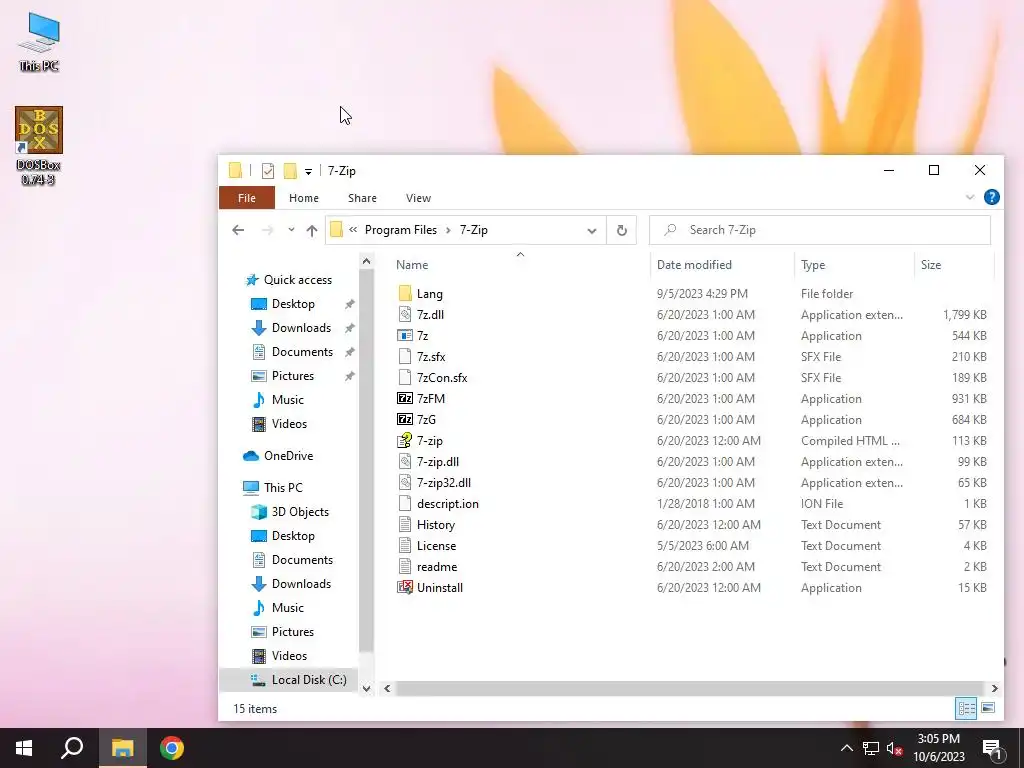Open 3D Objects in navigation pane
The image size is (1024, 768).
pyautogui.click(x=300, y=512)
